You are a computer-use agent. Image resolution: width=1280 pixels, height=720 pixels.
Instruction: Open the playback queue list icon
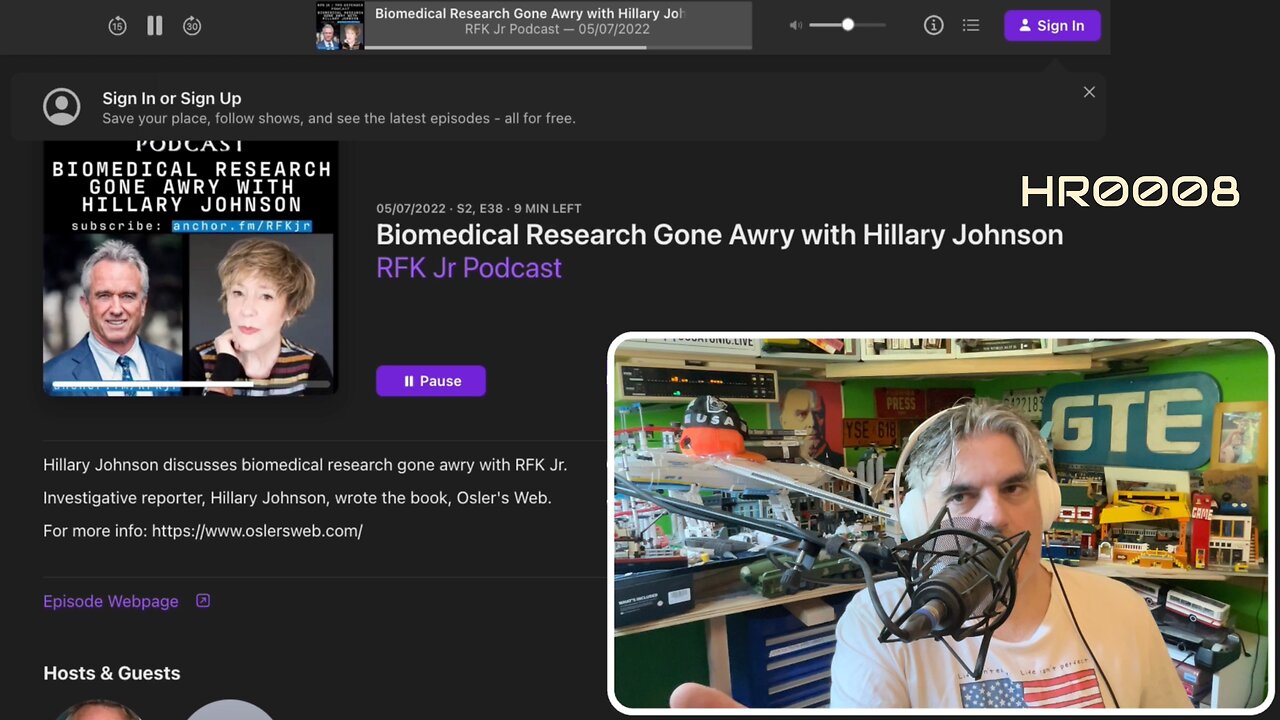coord(971,25)
